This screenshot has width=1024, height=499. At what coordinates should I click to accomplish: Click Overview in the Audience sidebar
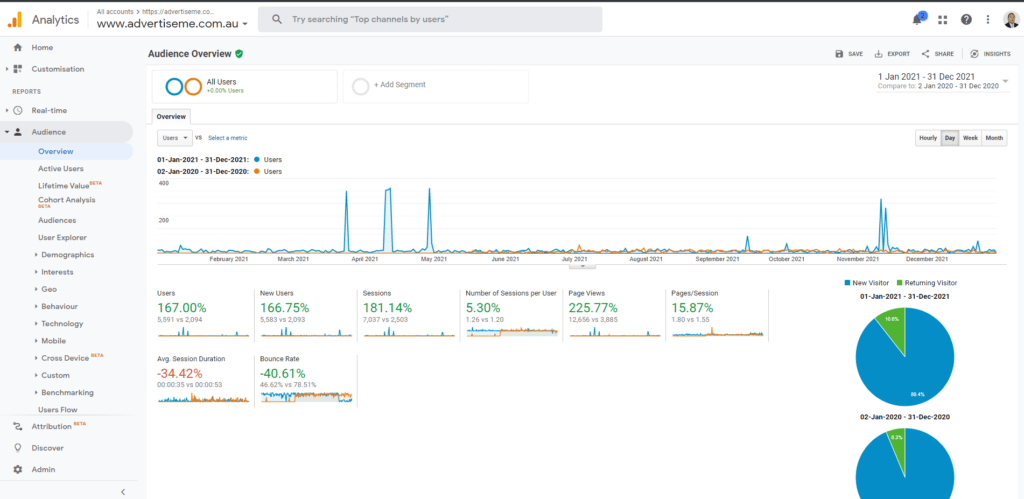(x=56, y=152)
